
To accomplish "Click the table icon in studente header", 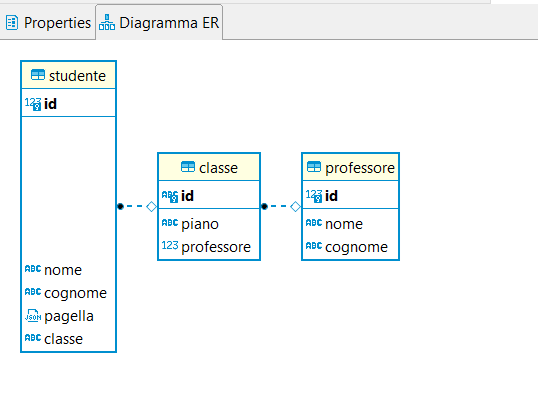I will point(38,75).
